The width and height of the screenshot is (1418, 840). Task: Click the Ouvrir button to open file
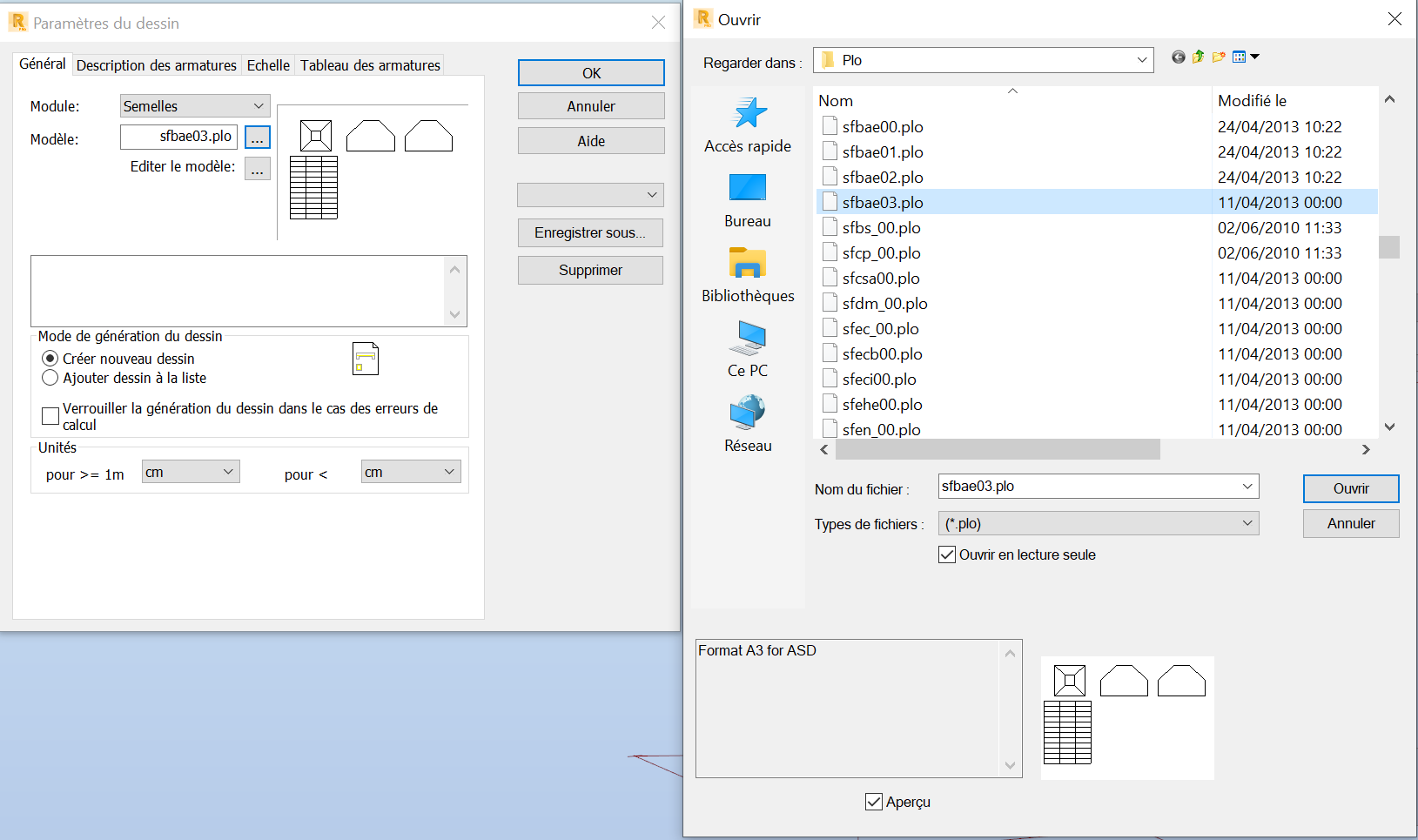pyautogui.click(x=1351, y=488)
